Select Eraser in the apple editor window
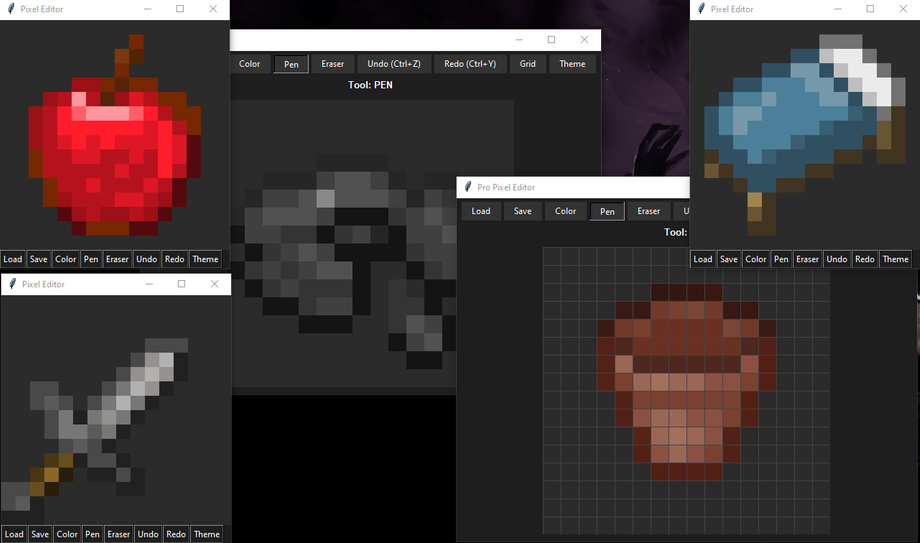The height and width of the screenshot is (543, 920). [x=117, y=259]
